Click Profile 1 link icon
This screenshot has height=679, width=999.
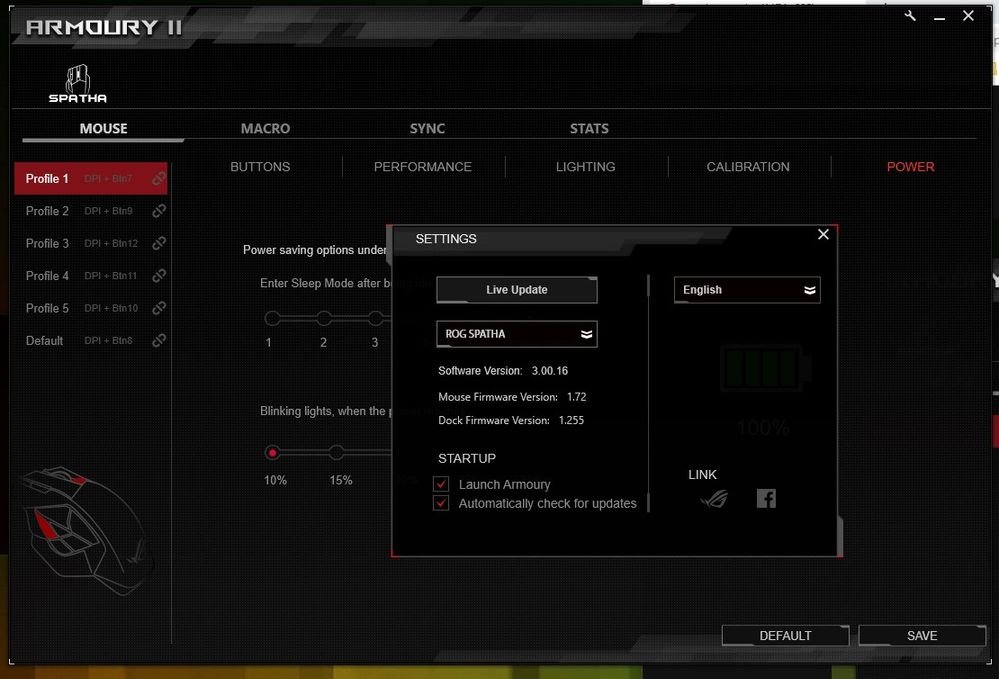(x=159, y=178)
